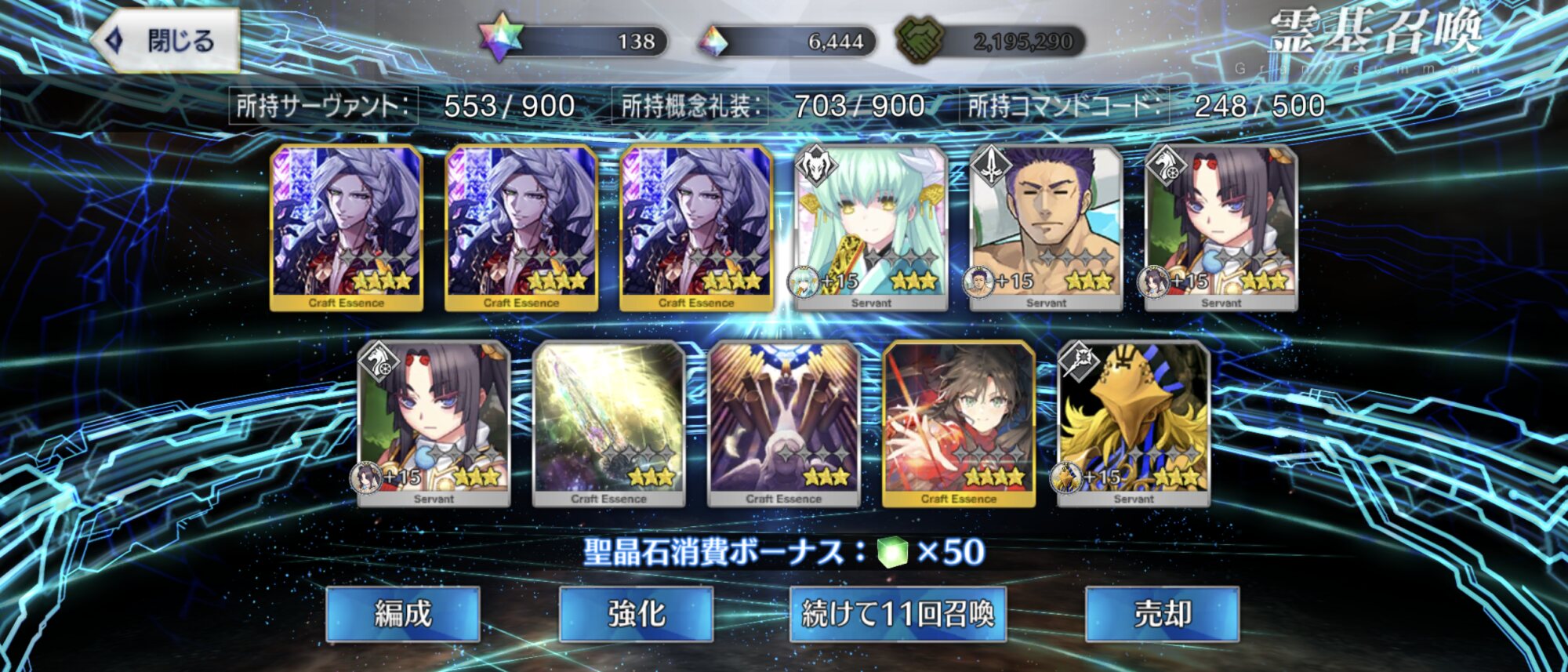
Task: Tap the Lancer class icon on purple-haired card
Action: coord(991,165)
